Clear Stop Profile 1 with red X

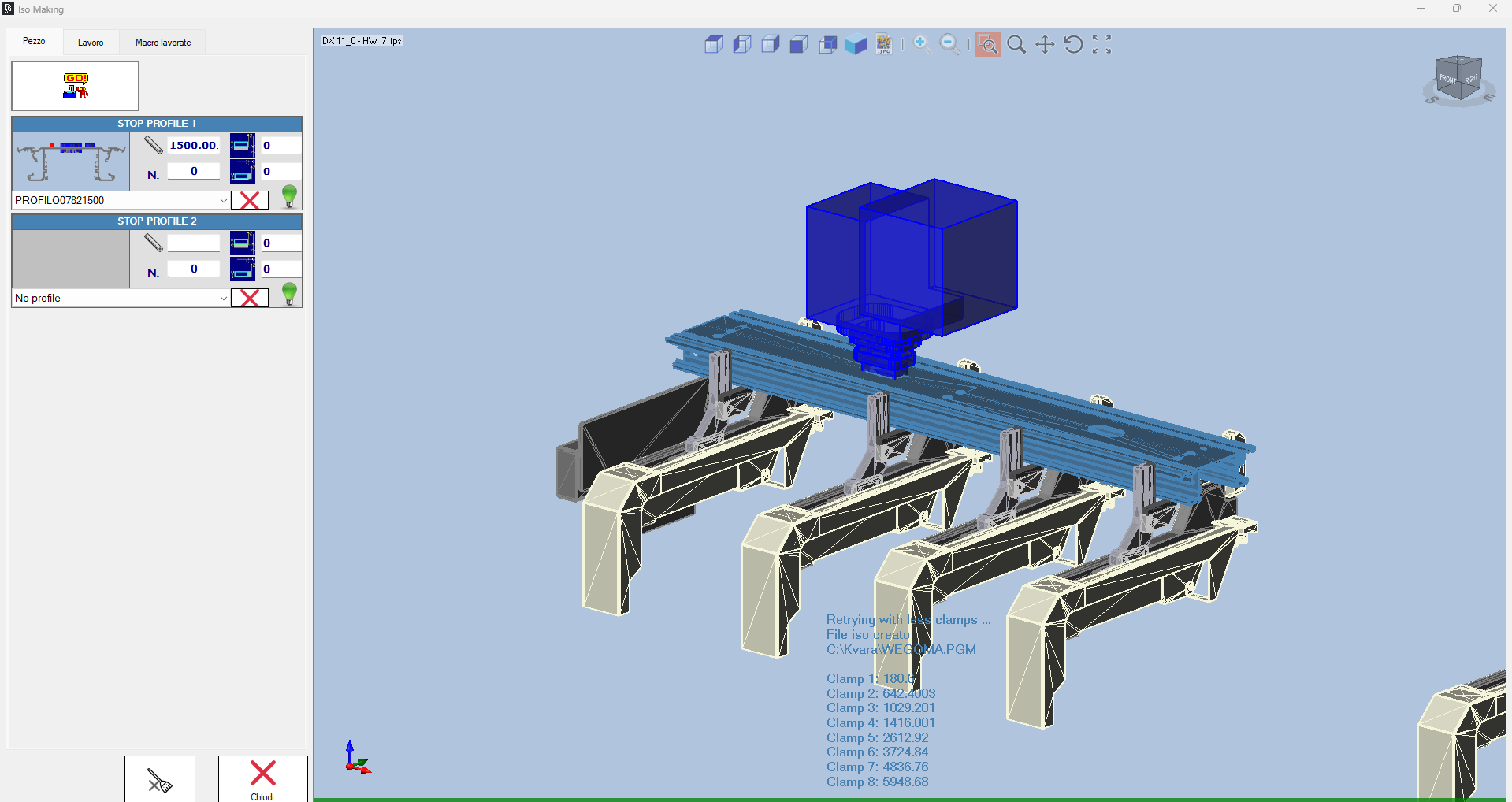pos(250,200)
